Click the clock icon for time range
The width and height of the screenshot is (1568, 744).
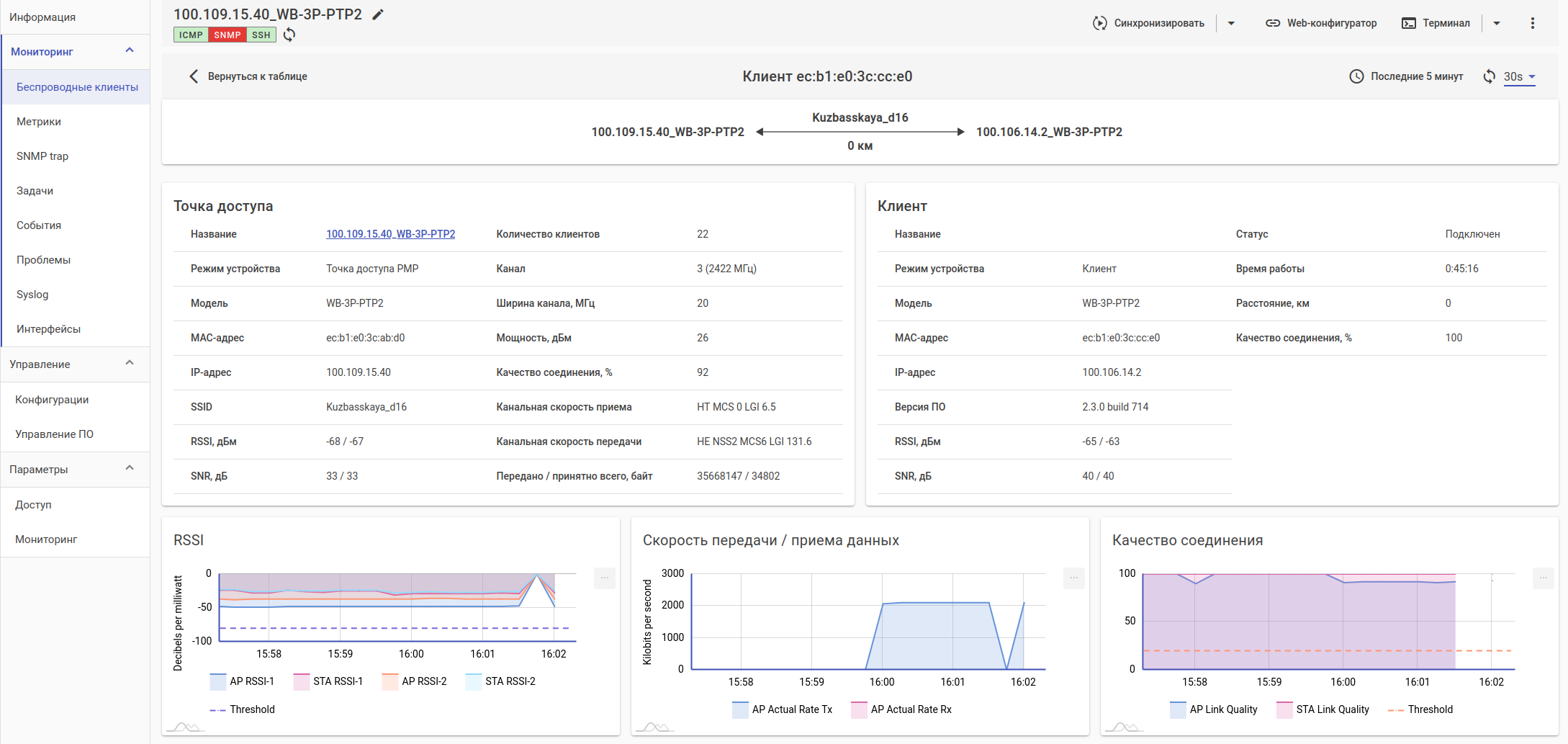(x=1356, y=76)
